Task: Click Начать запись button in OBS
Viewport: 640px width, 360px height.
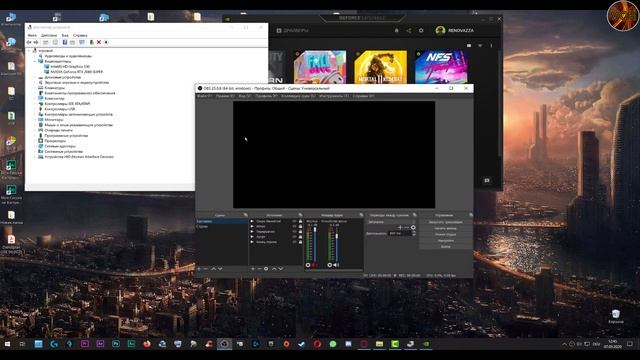Action: 445,228
